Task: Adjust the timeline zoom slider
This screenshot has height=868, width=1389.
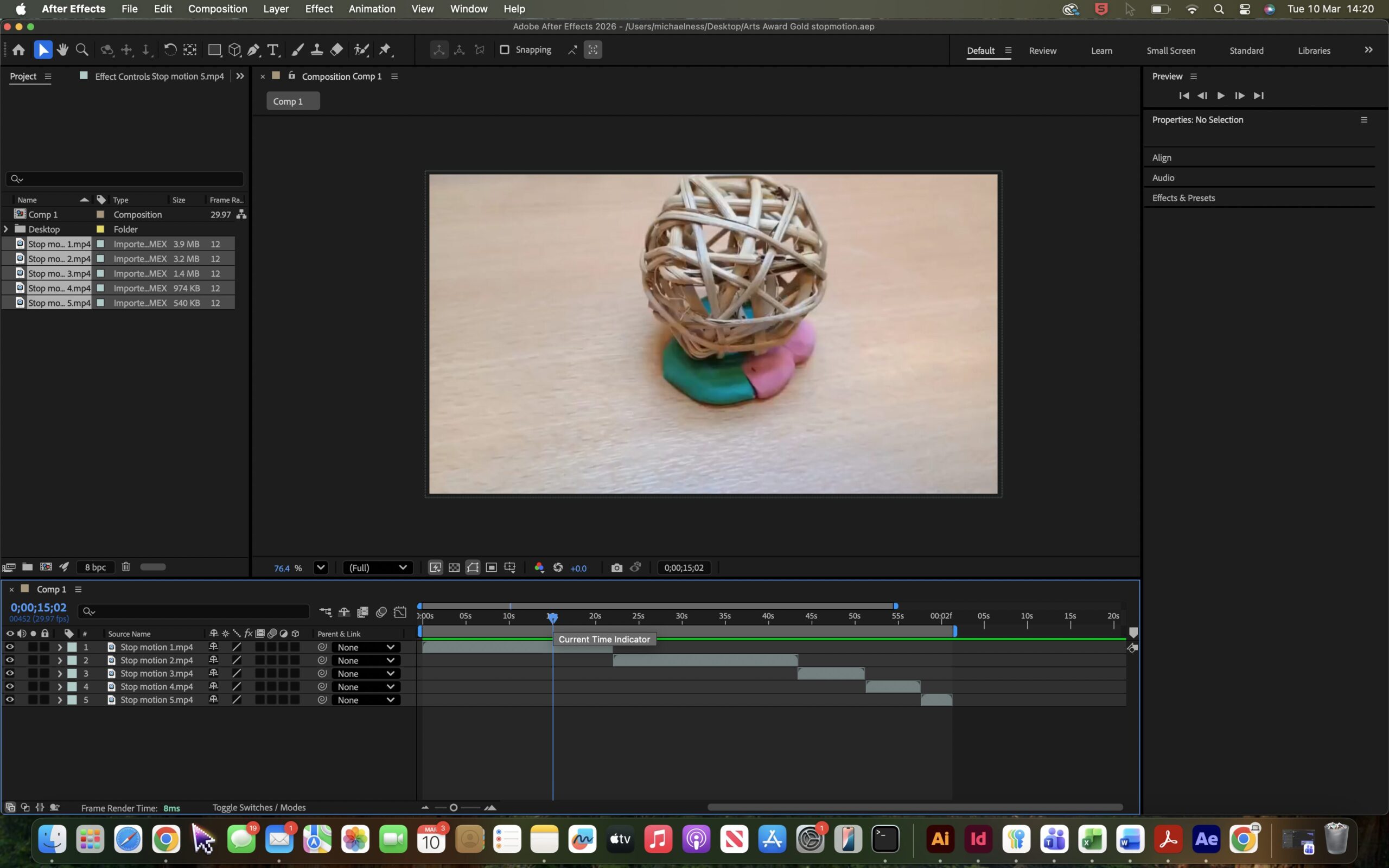Action: point(454,808)
